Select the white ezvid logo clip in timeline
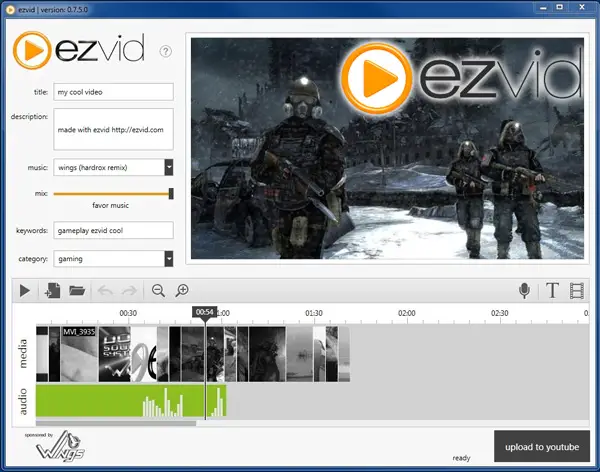Screen dimensions: 600x472 [x=144, y=354]
